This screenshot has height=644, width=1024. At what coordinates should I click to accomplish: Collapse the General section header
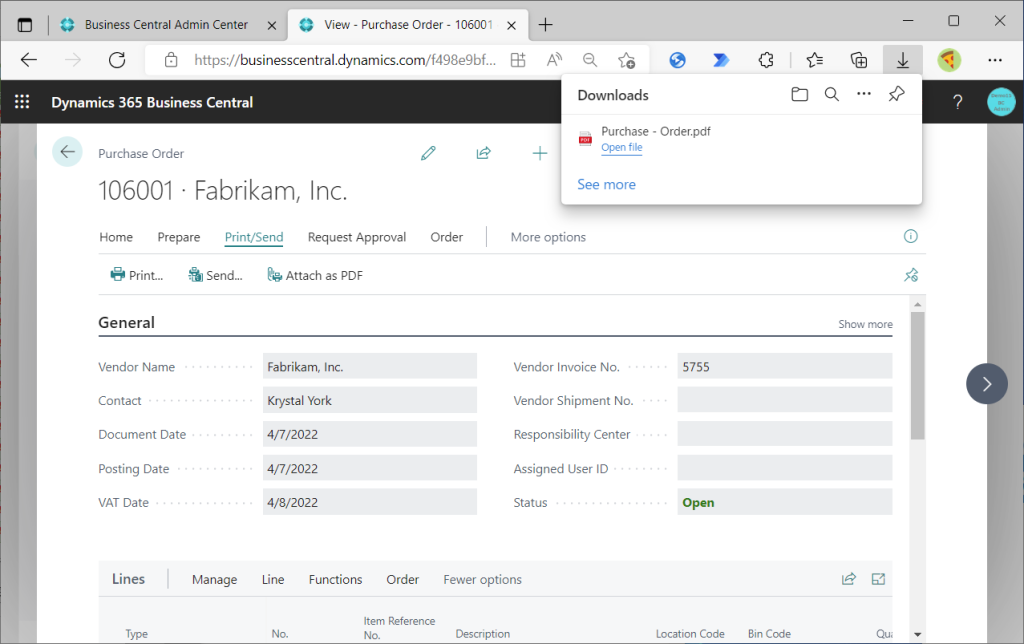127,323
